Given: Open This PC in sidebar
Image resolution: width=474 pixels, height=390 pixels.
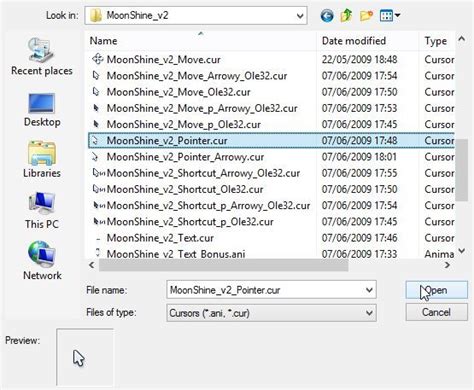Looking at the screenshot, I should pyautogui.click(x=42, y=210).
